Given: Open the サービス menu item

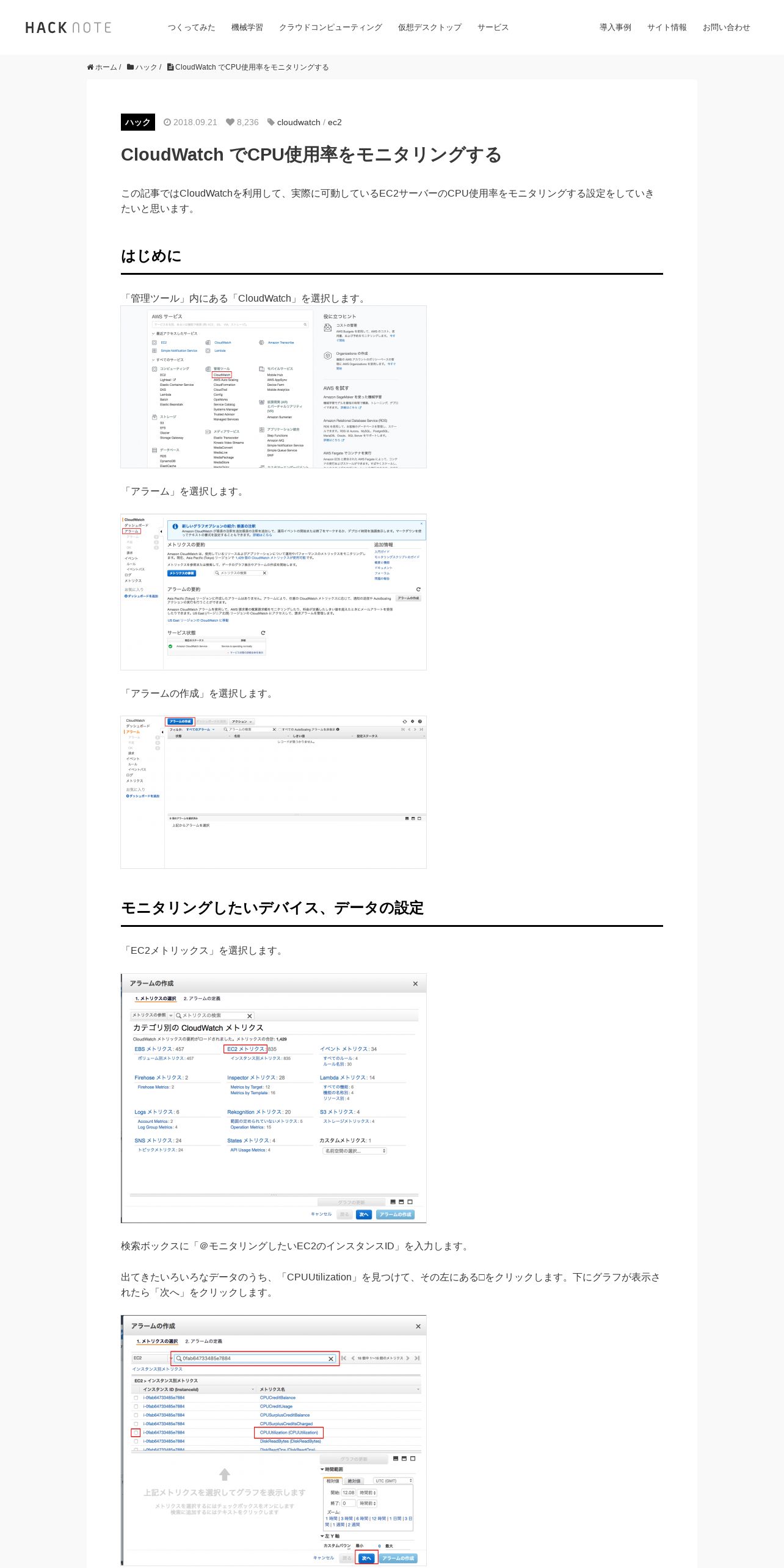Looking at the screenshot, I should pyautogui.click(x=493, y=27).
